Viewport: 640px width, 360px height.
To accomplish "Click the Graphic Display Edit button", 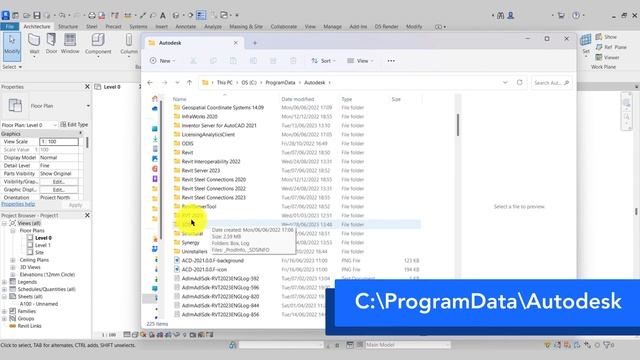I will pyautogui.click(x=59, y=190).
